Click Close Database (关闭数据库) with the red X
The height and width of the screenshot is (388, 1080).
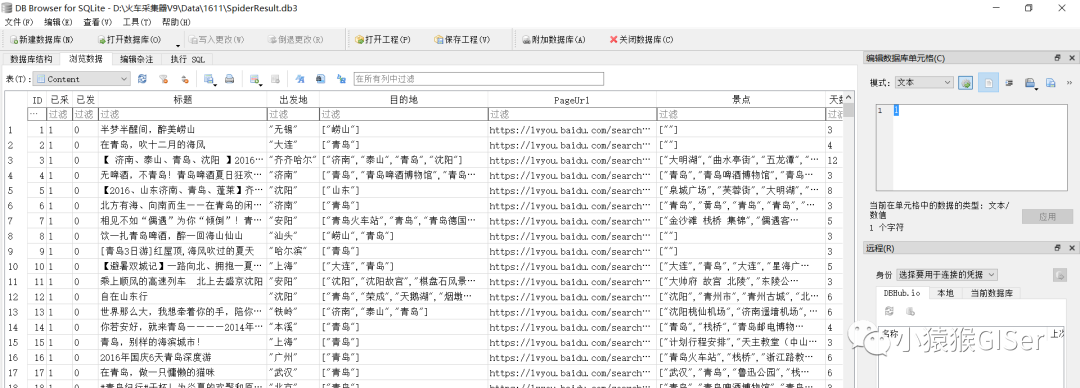(641, 39)
